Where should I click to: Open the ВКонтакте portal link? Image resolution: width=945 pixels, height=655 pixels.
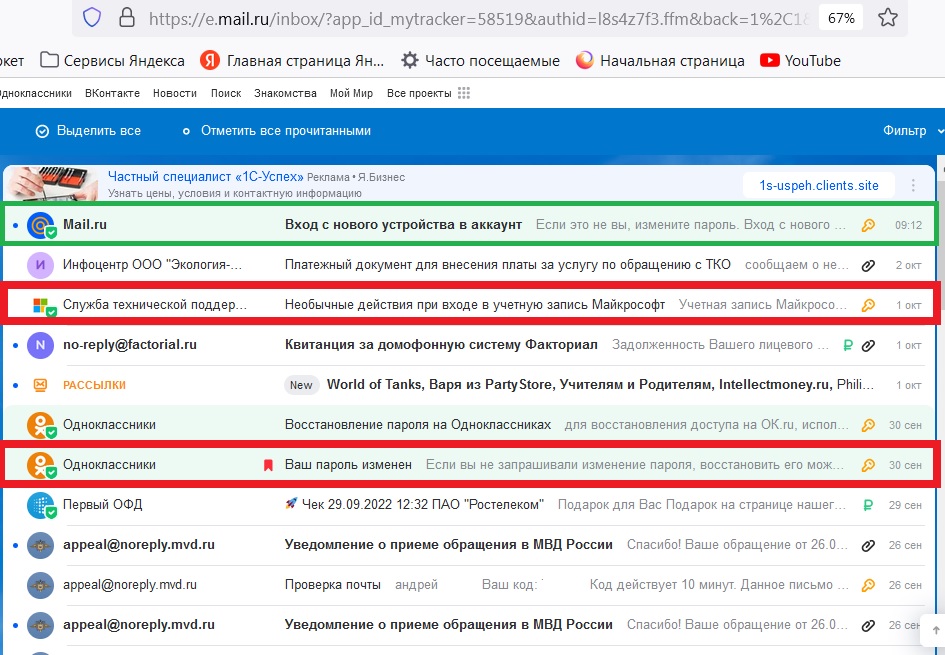pyautogui.click(x=112, y=93)
